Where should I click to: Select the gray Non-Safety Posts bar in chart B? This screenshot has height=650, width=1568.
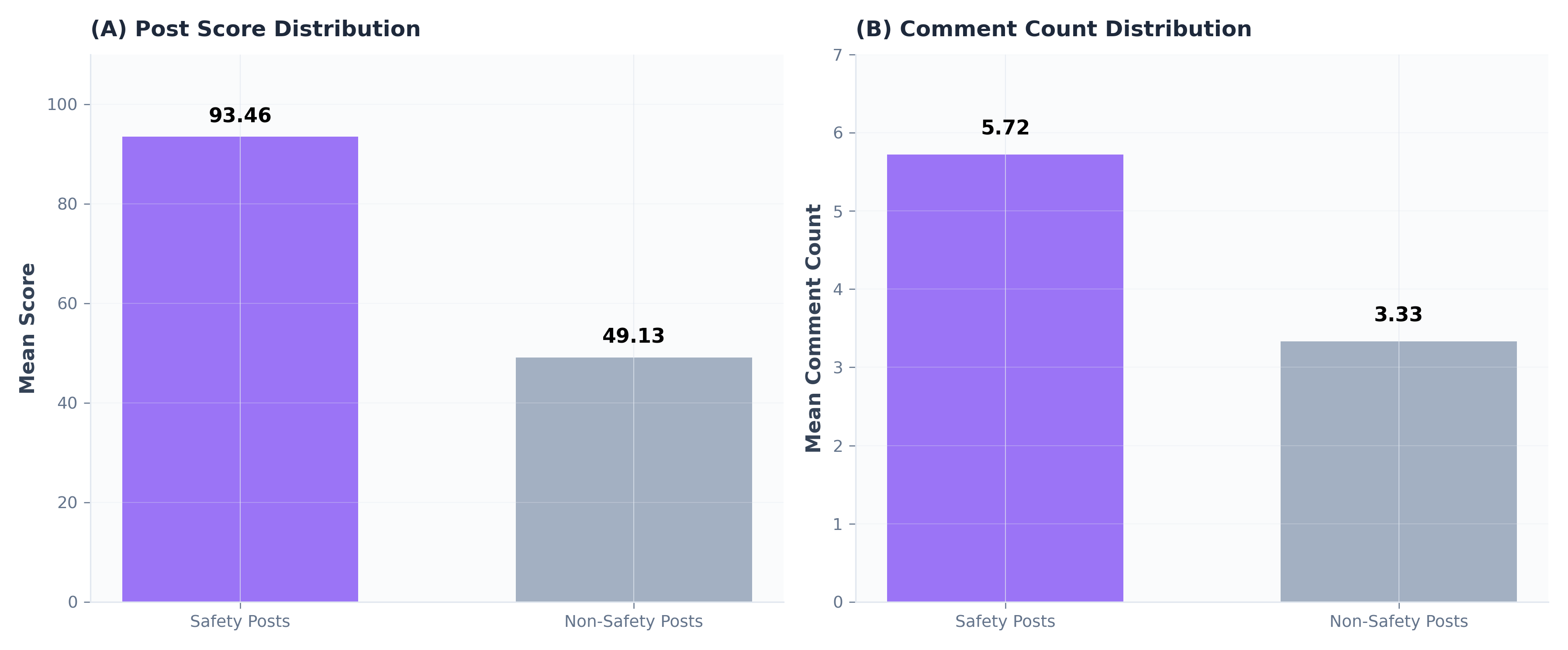click(x=1398, y=471)
